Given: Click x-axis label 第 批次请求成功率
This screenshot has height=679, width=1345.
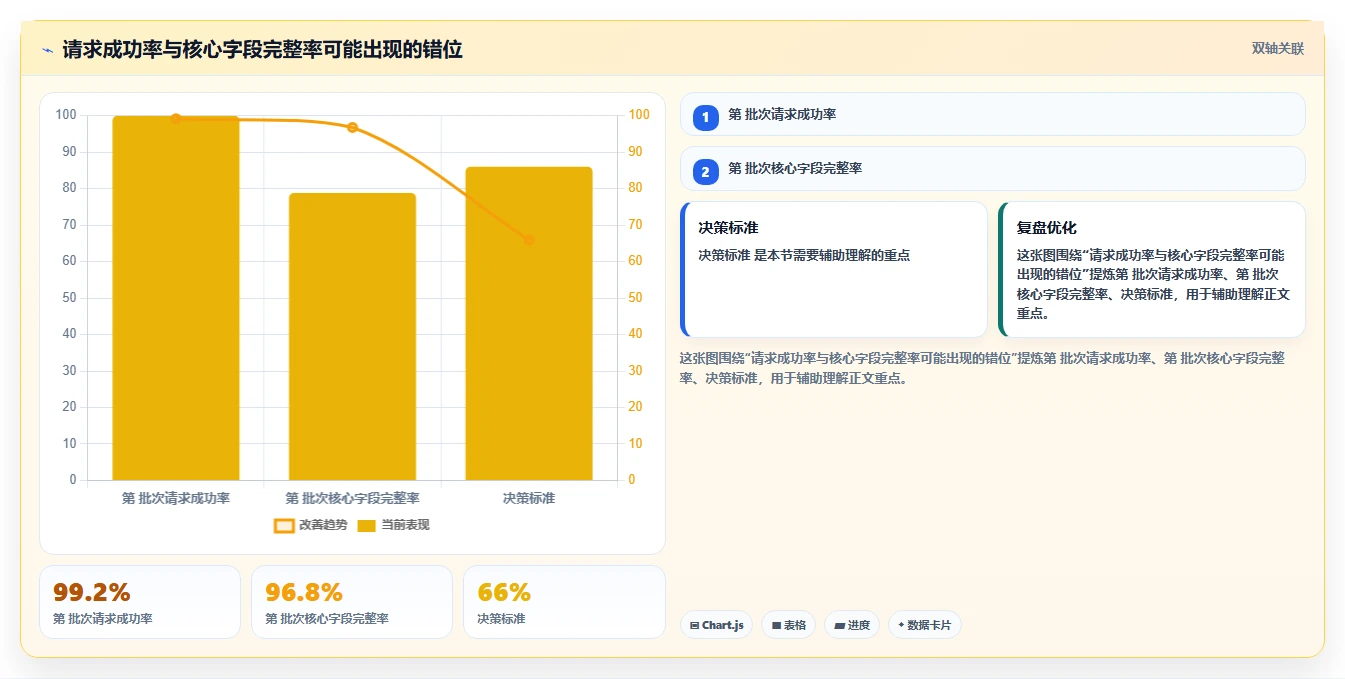Looking at the screenshot, I should (x=176, y=498).
